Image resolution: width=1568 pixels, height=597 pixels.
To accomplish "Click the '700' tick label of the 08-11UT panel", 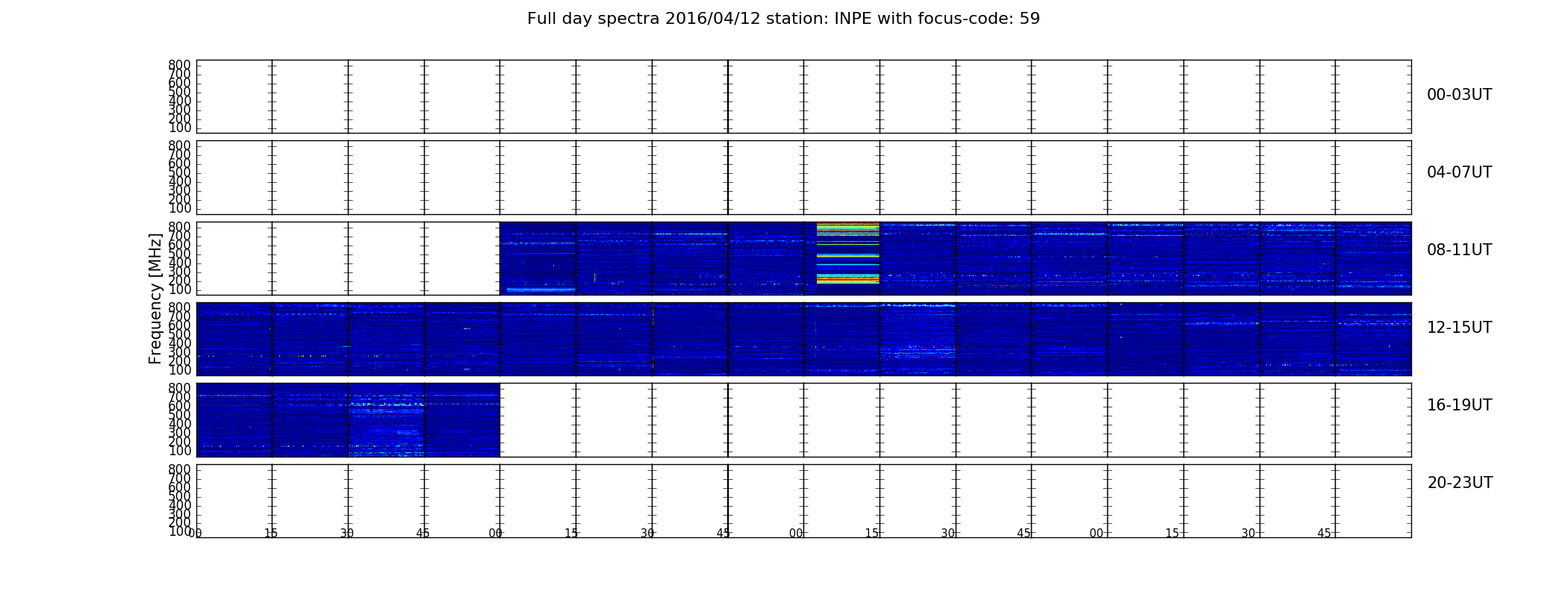I will point(179,236).
